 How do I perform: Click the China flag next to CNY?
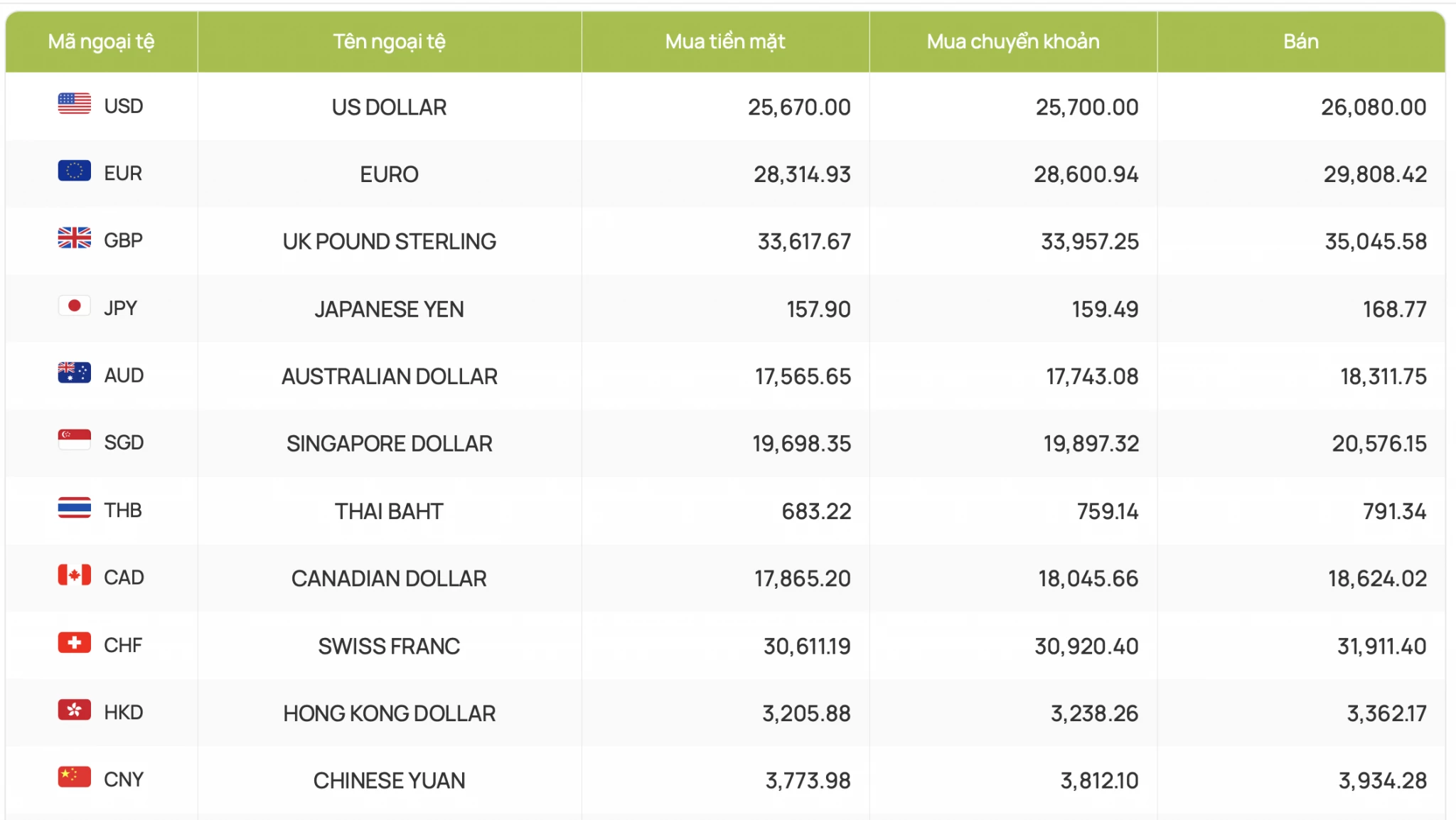75,777
